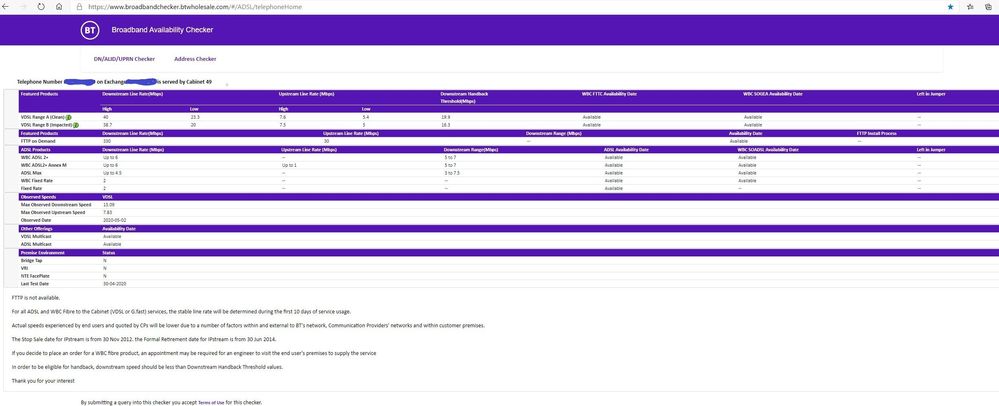
Task: Click the Bridge Tap row label
Action: click(31, 260)
